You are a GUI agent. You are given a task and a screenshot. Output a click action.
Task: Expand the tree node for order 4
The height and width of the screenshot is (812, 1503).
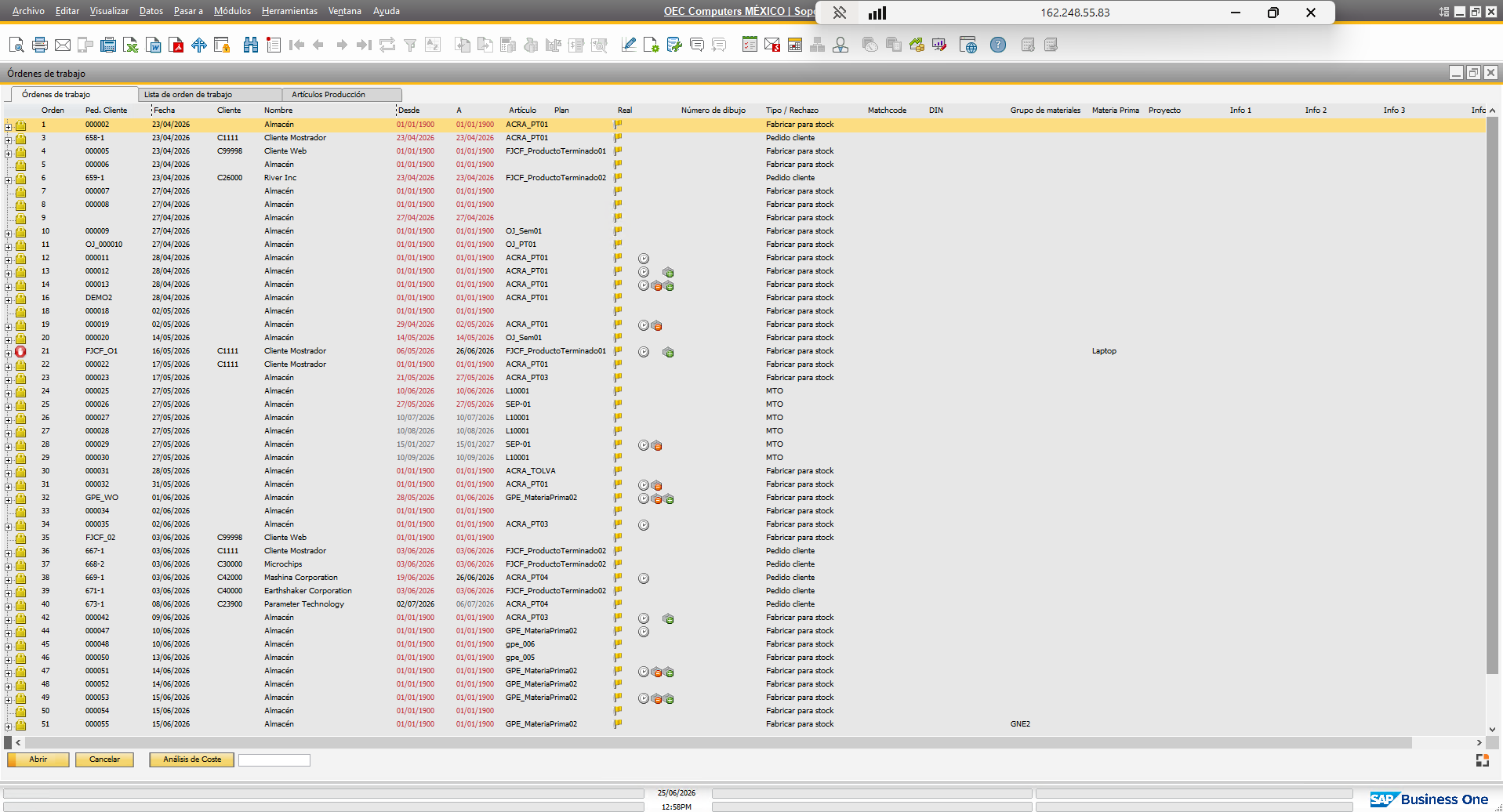pos(8,153)
